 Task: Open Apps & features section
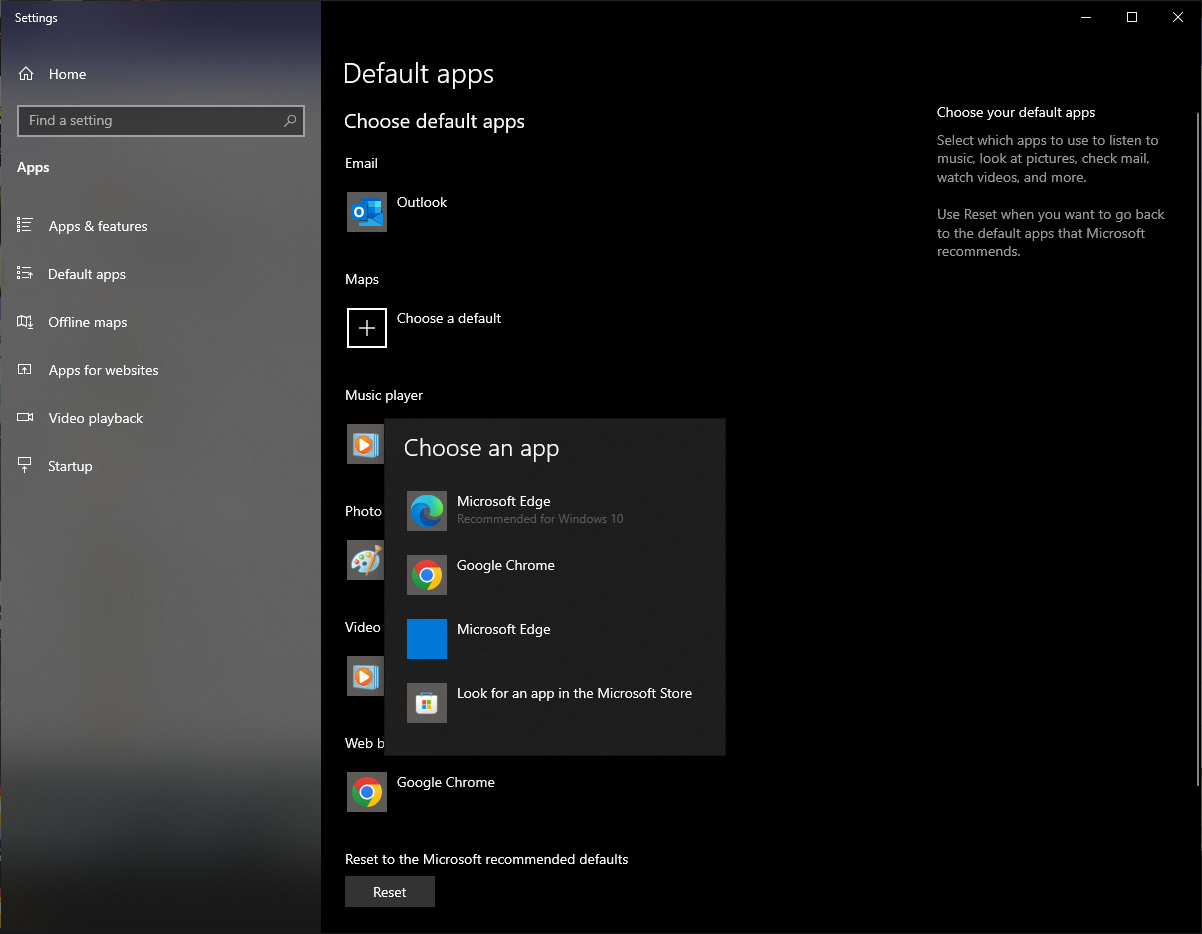[x=160, y=226]
